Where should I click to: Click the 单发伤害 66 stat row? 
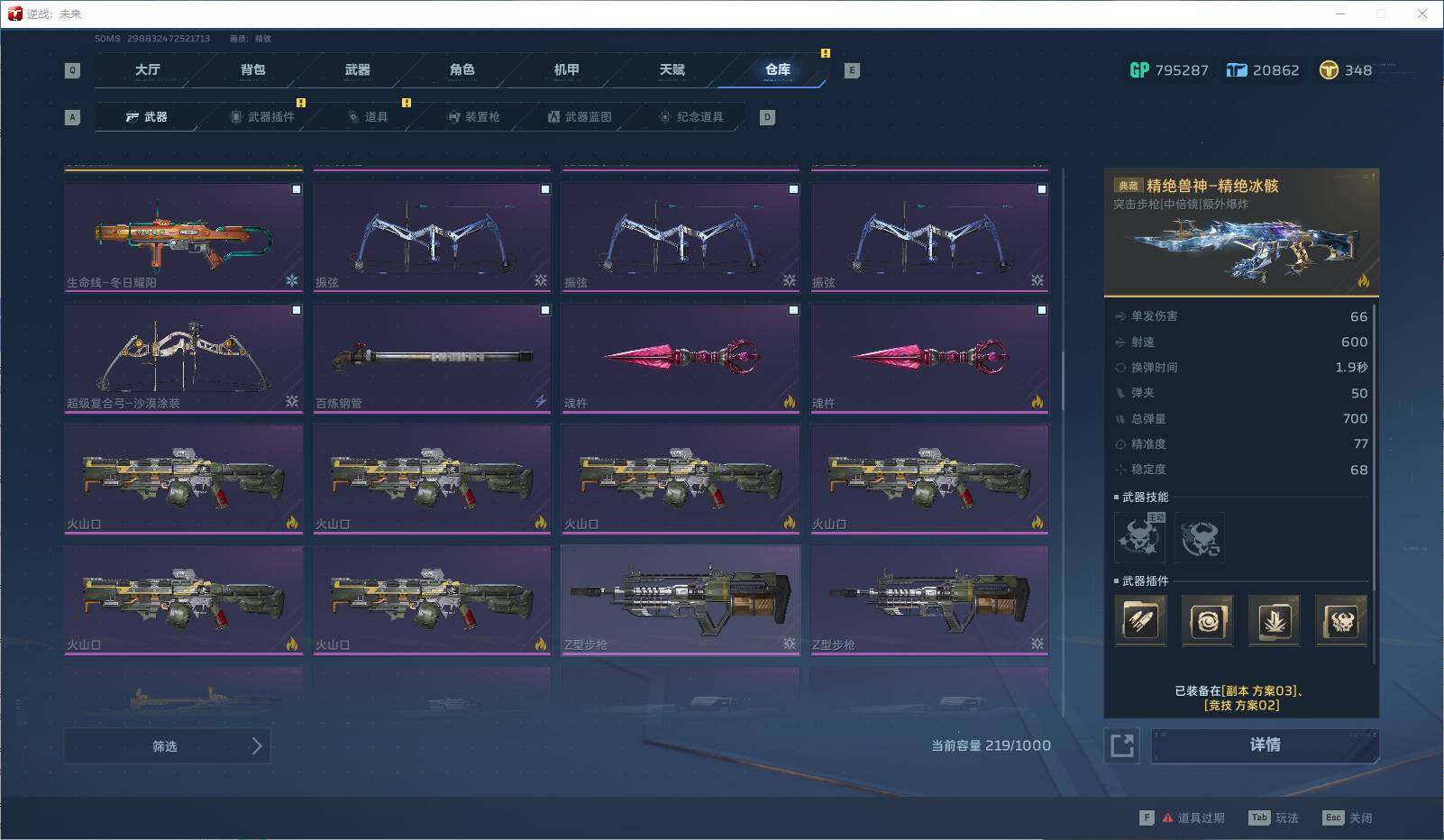tap(1241, 316)
